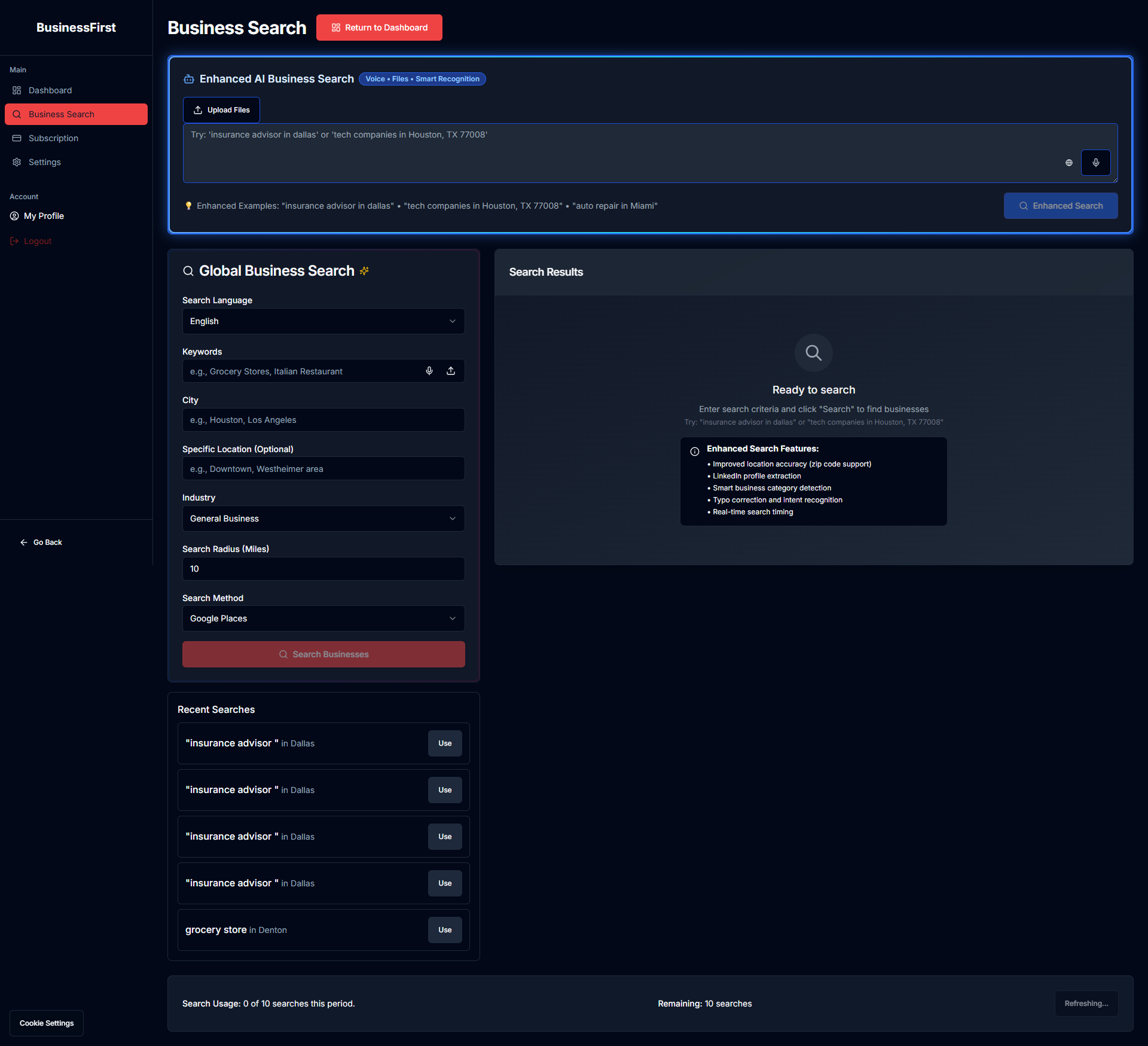Click Use on second insurance advisor recent search
The width and height of the screenshot is (1148, 1046).
(445, 790)
